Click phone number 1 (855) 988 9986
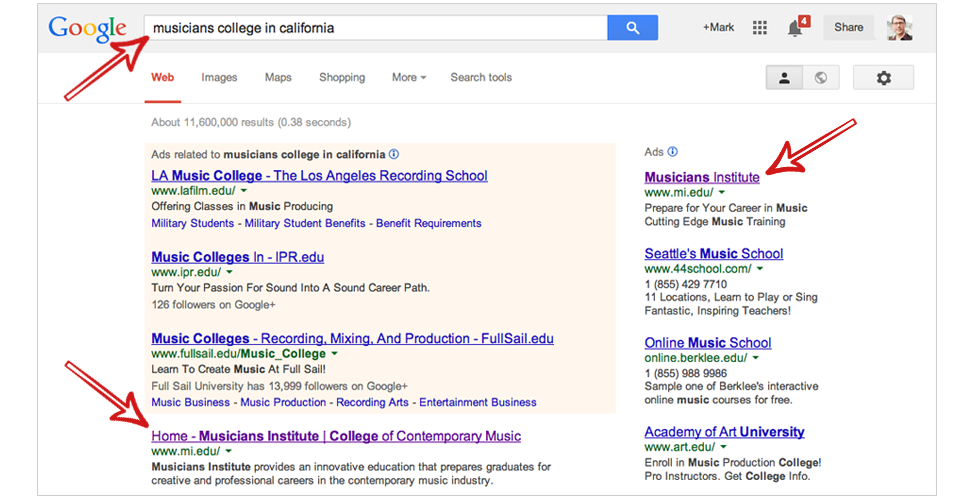This screenshot has height=500, width=953. [x=686, y=374]
